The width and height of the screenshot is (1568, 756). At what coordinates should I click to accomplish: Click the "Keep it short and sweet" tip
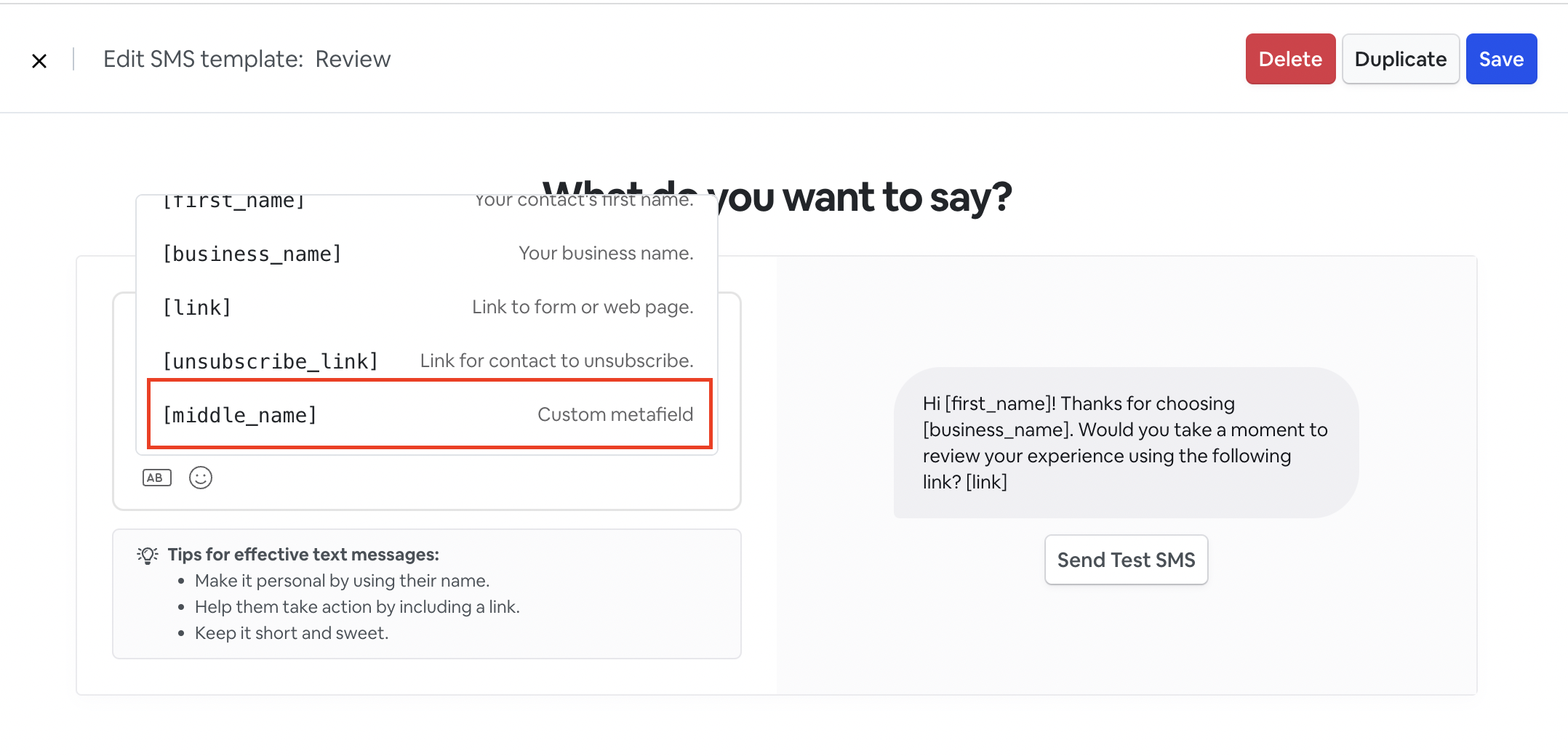(292, 633)
